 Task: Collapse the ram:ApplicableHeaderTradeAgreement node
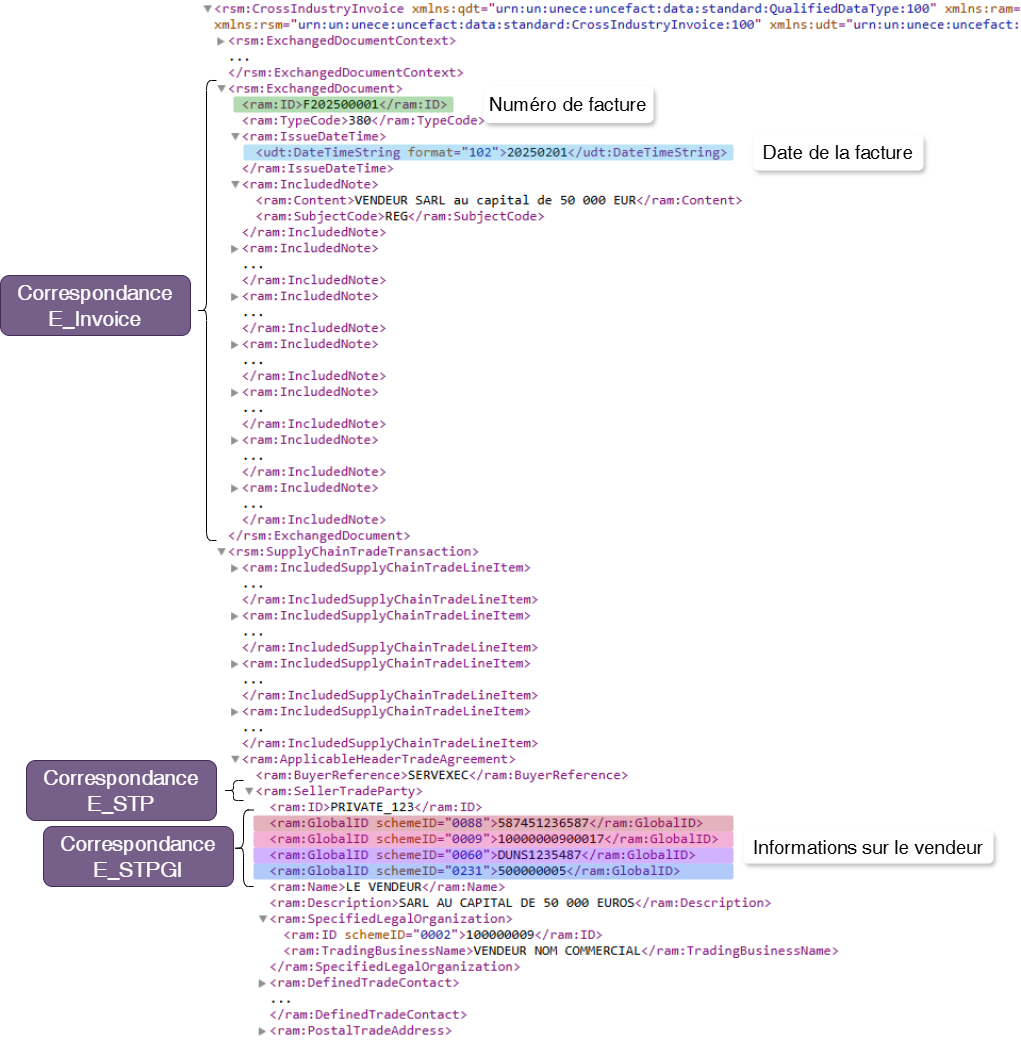235,760
